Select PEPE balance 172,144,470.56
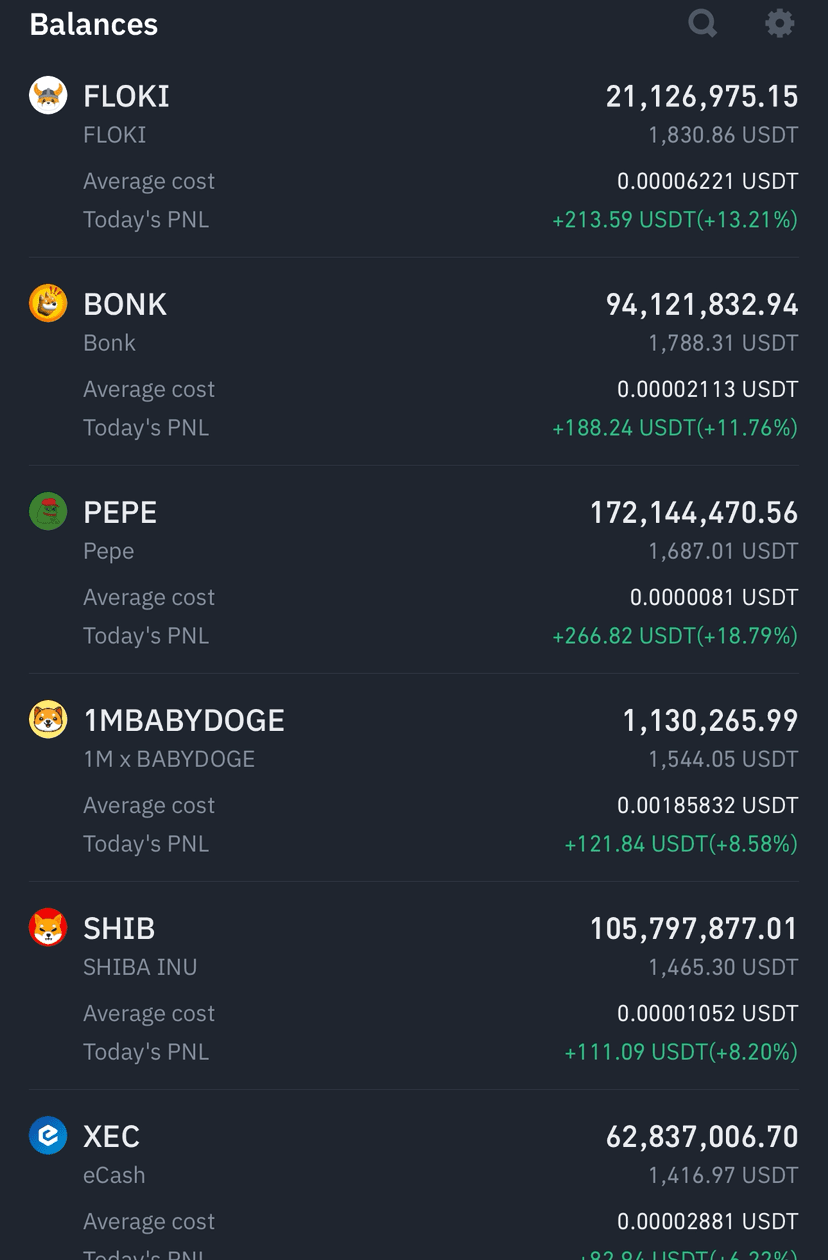 [694, 513]
